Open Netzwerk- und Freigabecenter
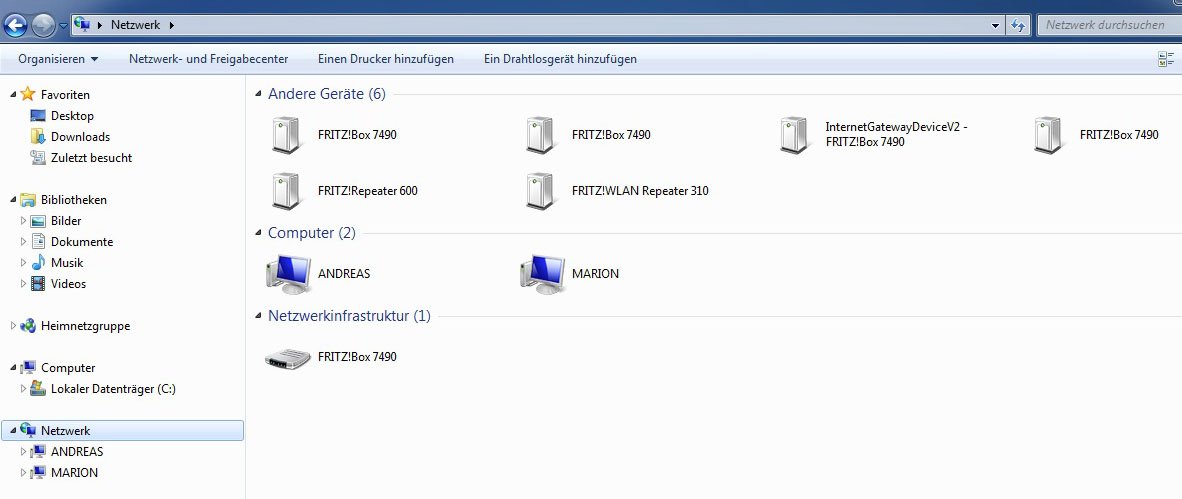The image size is (1182, 499). 208,59
